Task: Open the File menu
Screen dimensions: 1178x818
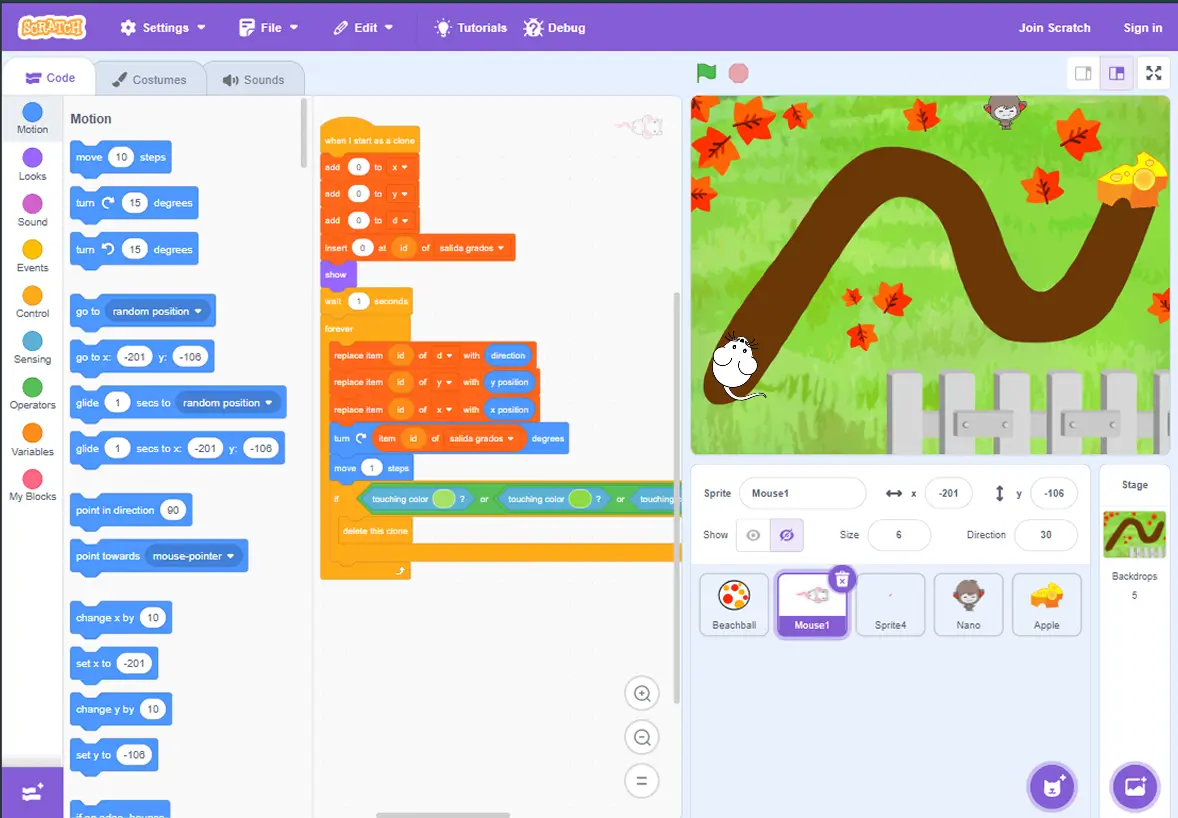Action: 268,28
